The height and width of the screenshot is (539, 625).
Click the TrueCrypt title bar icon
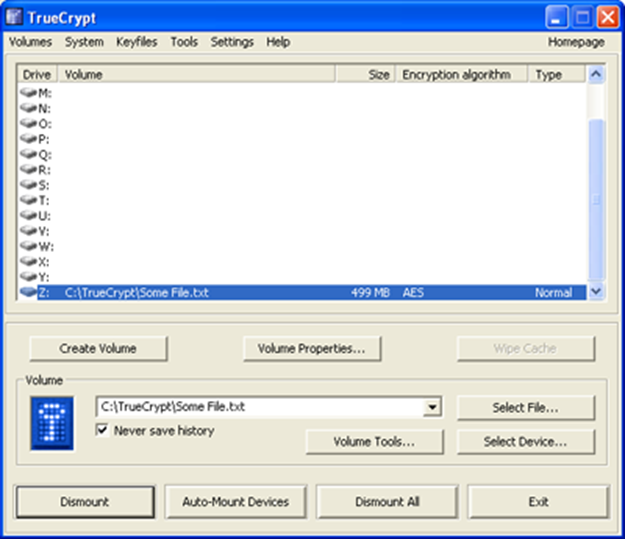[x=14, y=17]
